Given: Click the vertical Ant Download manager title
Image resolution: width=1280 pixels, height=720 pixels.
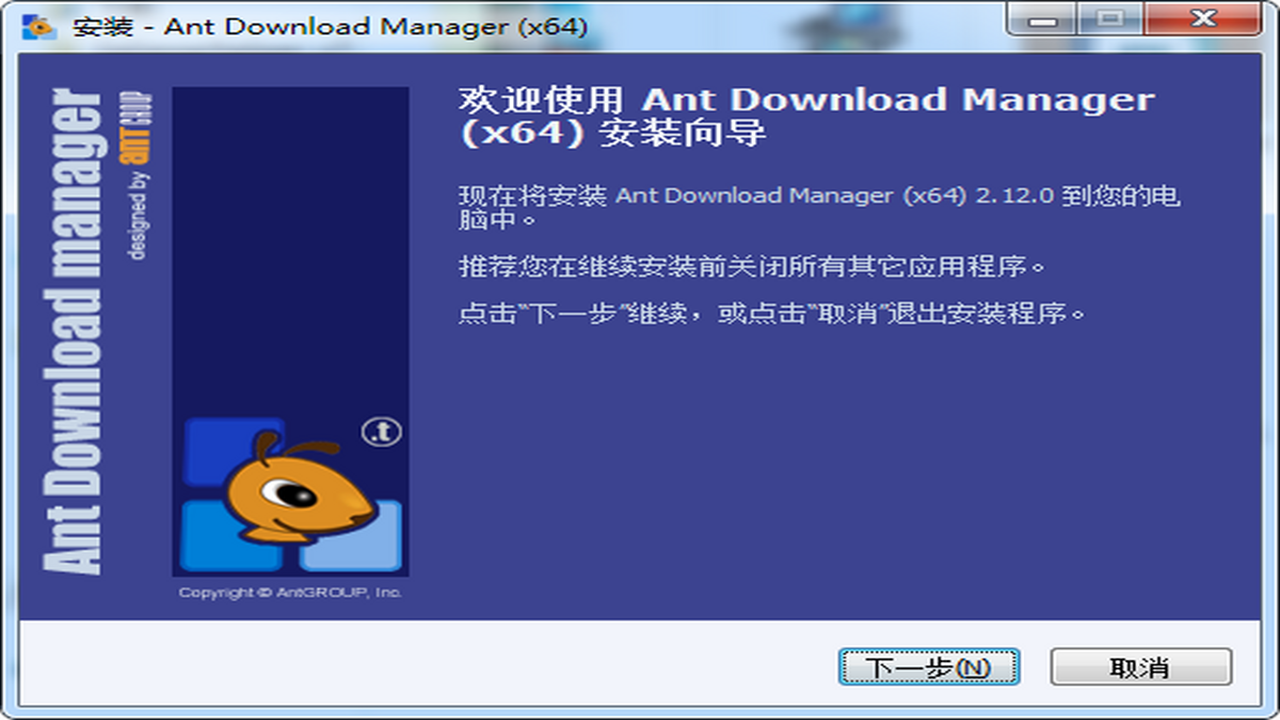Looking at the screenshot, I should (75, 331).
